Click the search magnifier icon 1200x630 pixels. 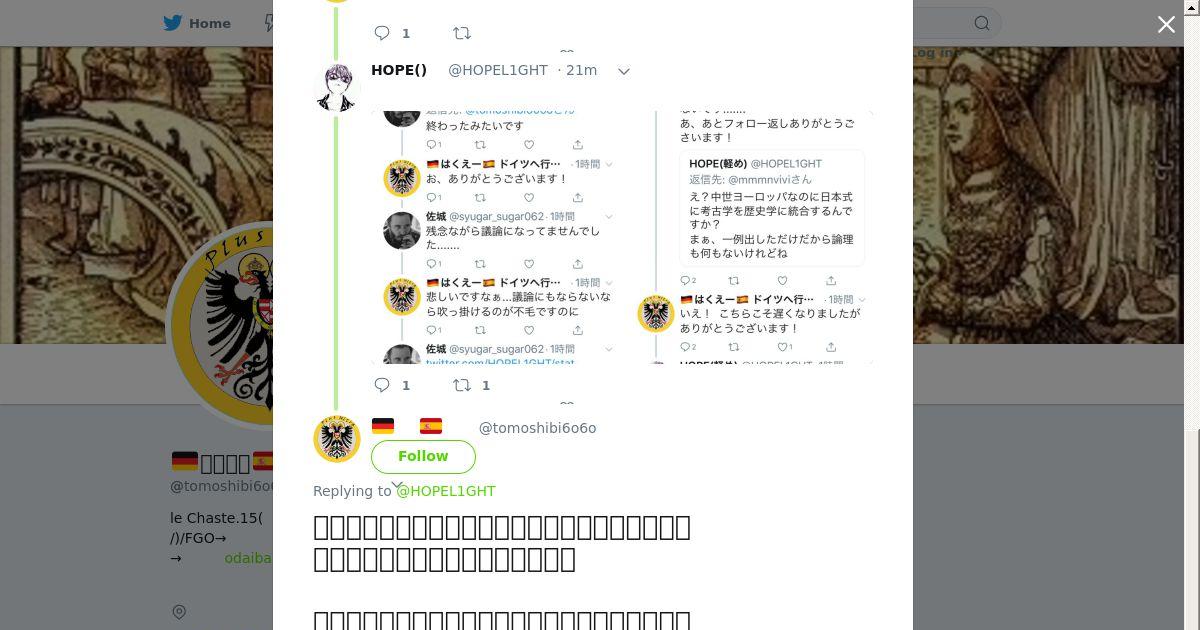pos(982,23)
